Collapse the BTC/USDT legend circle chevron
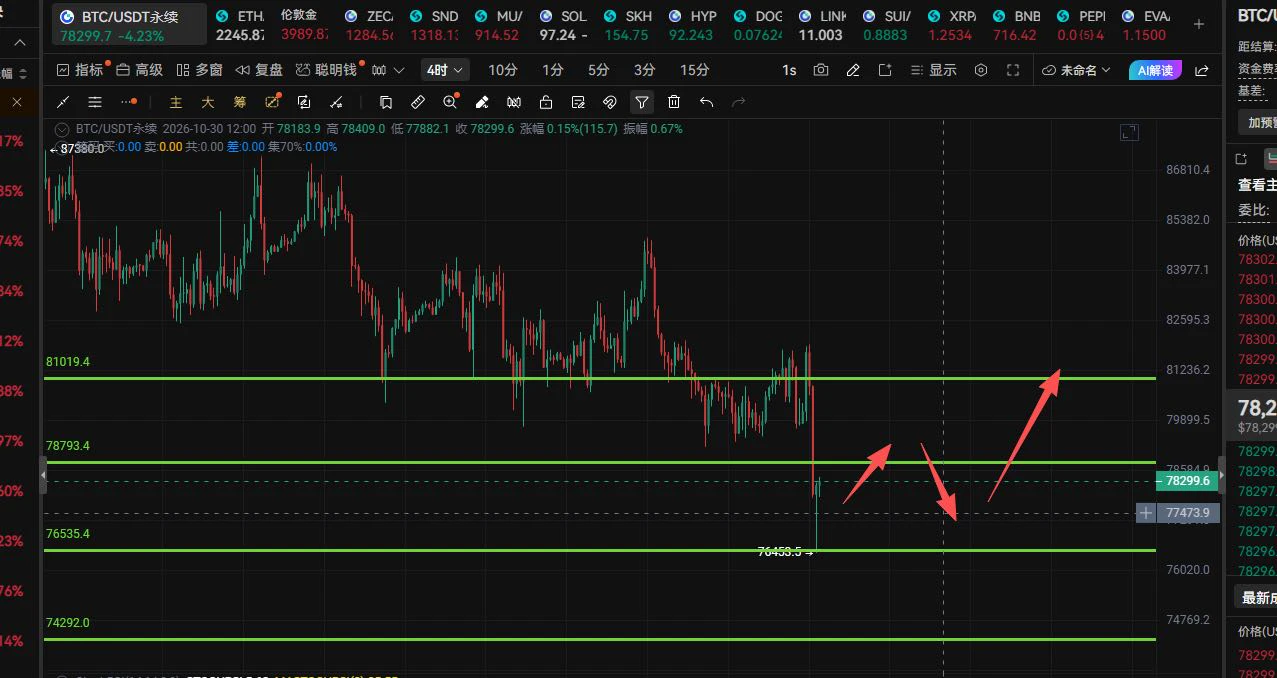Image resolution: width=1277 pixels, height=678 pixels. (62, 129)
